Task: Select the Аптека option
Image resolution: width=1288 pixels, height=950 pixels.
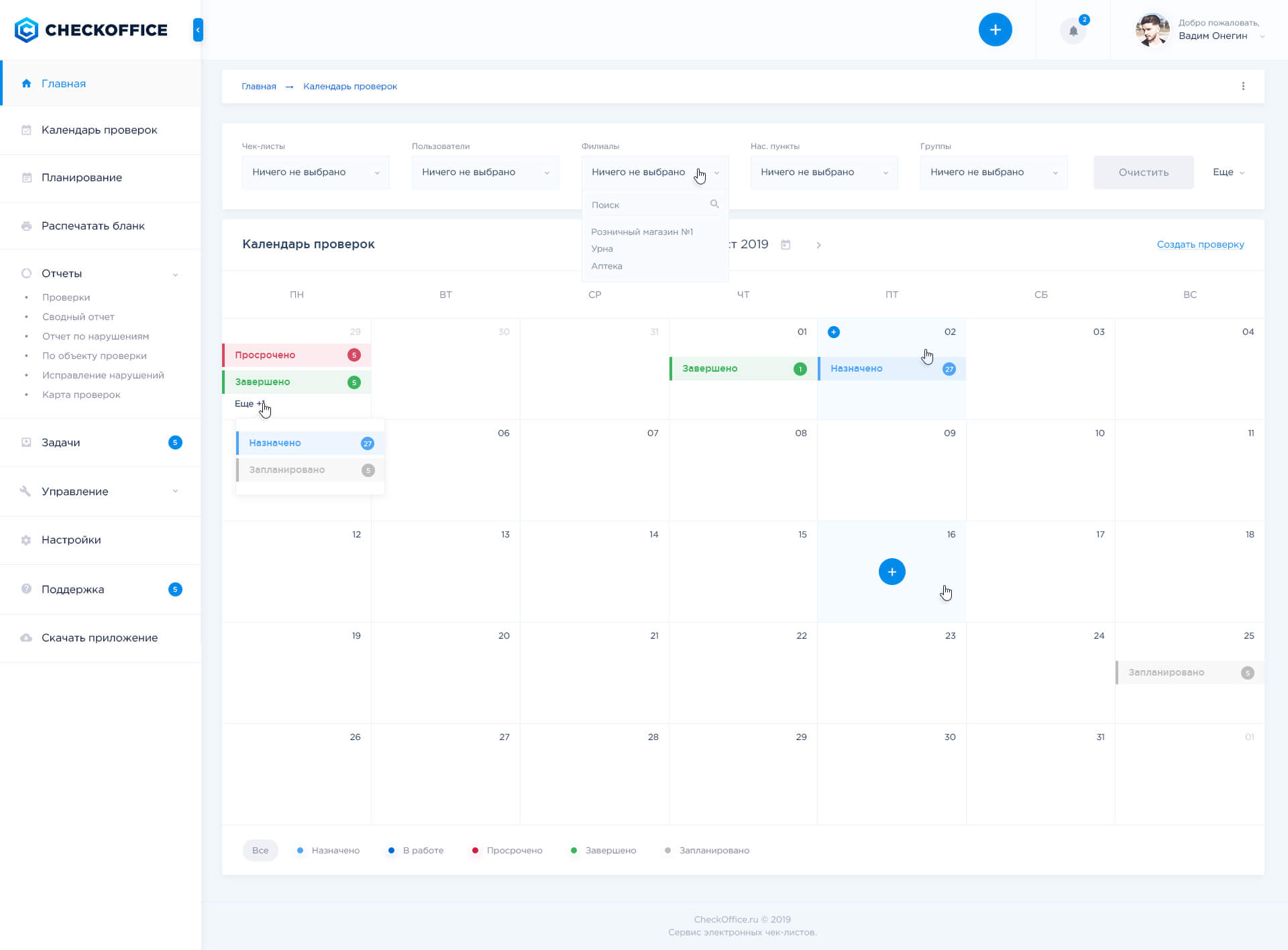Action: click(x=606, y=266)
